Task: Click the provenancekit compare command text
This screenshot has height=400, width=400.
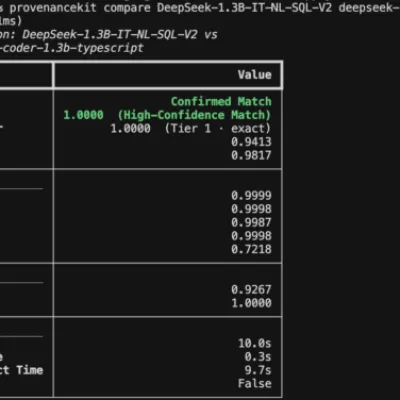Action: (80, 7)
